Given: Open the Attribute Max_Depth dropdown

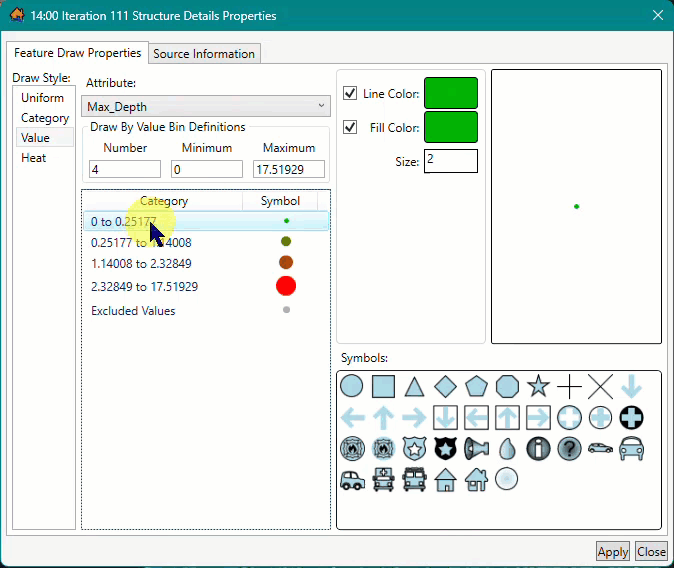Looking at the screenshot, I should pyautogui.click(x=206, y=106).
